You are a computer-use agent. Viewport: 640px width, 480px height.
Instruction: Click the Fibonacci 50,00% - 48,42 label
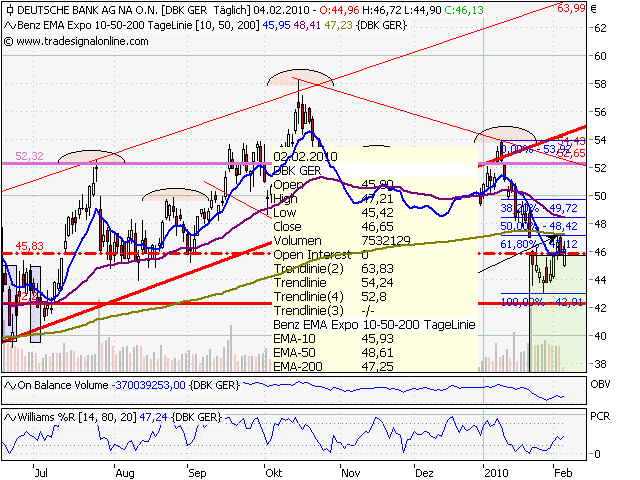tap(539, 226)
